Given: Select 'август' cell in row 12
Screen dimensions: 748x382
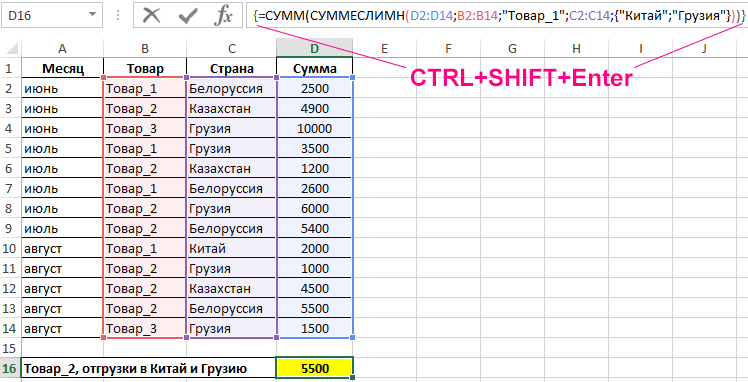Looking at the screenshot, I should point(62,289).
